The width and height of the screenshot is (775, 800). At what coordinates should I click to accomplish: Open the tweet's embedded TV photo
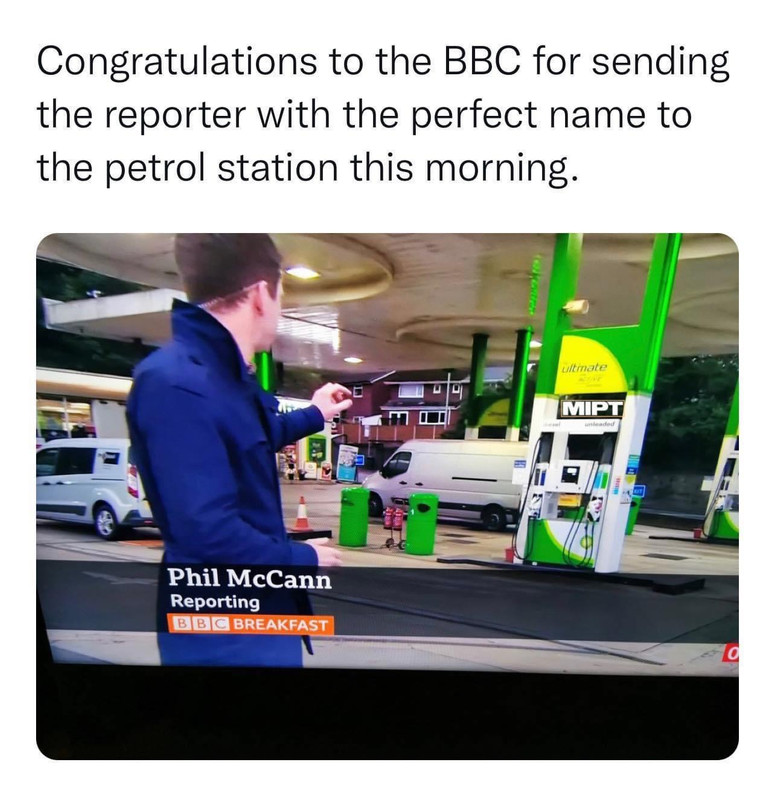(387, 496)
